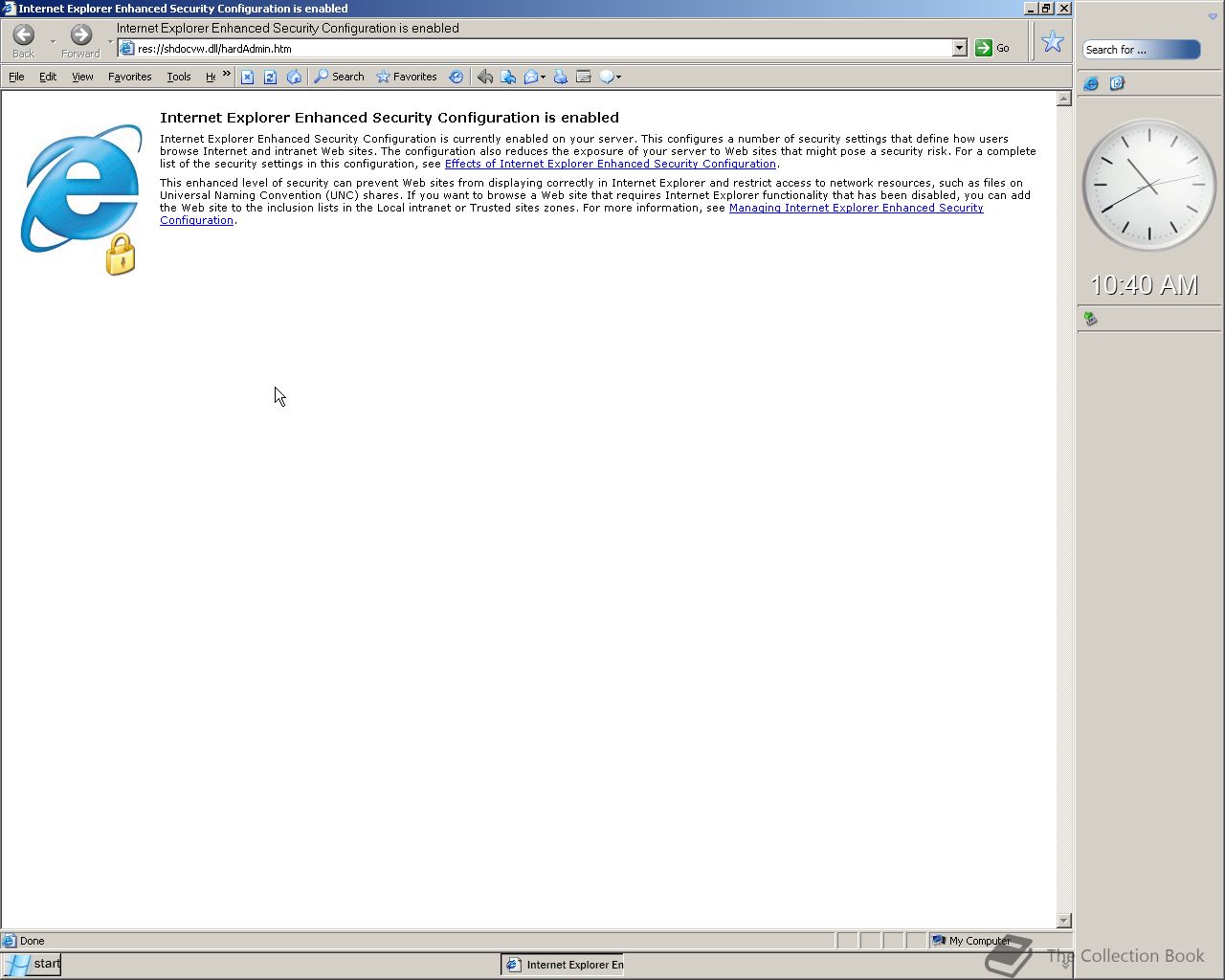Click the gray left-arrow toolbar icon

pos(485,77)
